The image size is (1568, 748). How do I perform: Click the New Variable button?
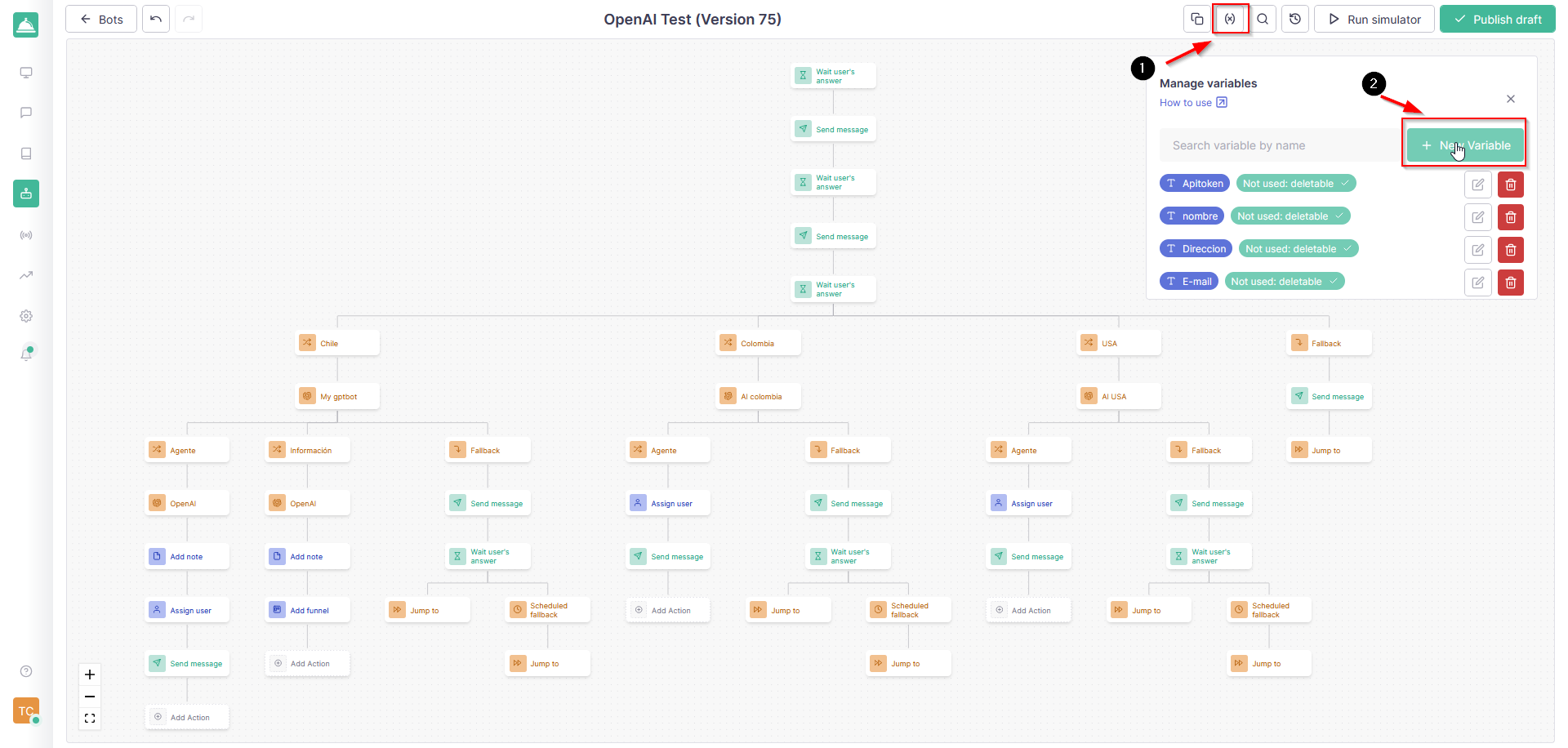[1465, 145]
